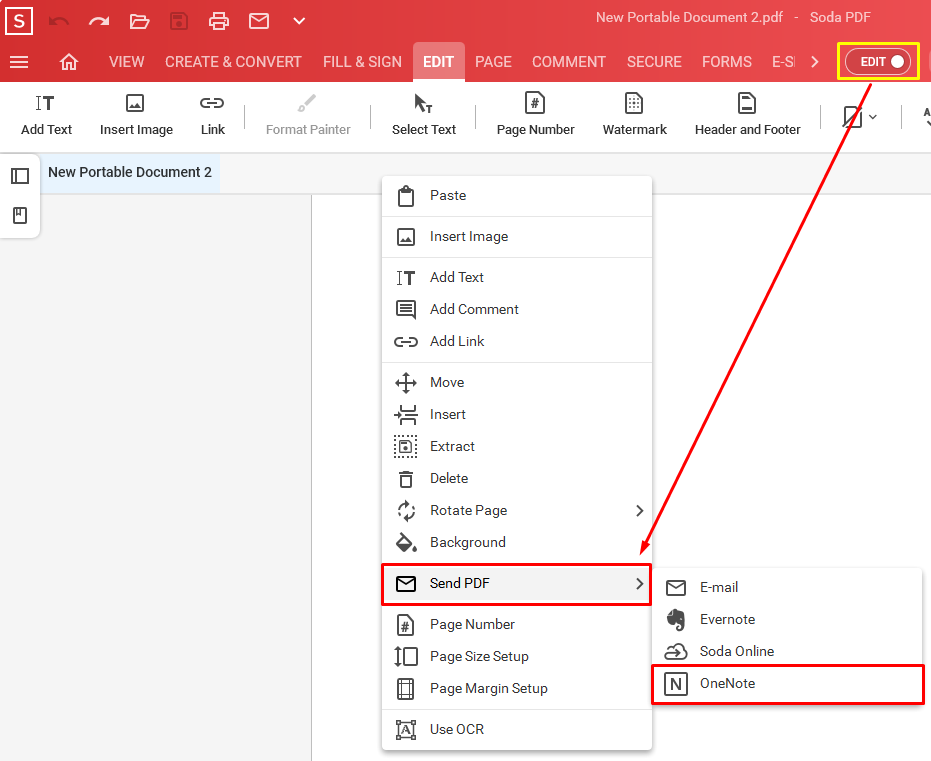
Task: Click Move in the context menu
Action: coord(517,382)
